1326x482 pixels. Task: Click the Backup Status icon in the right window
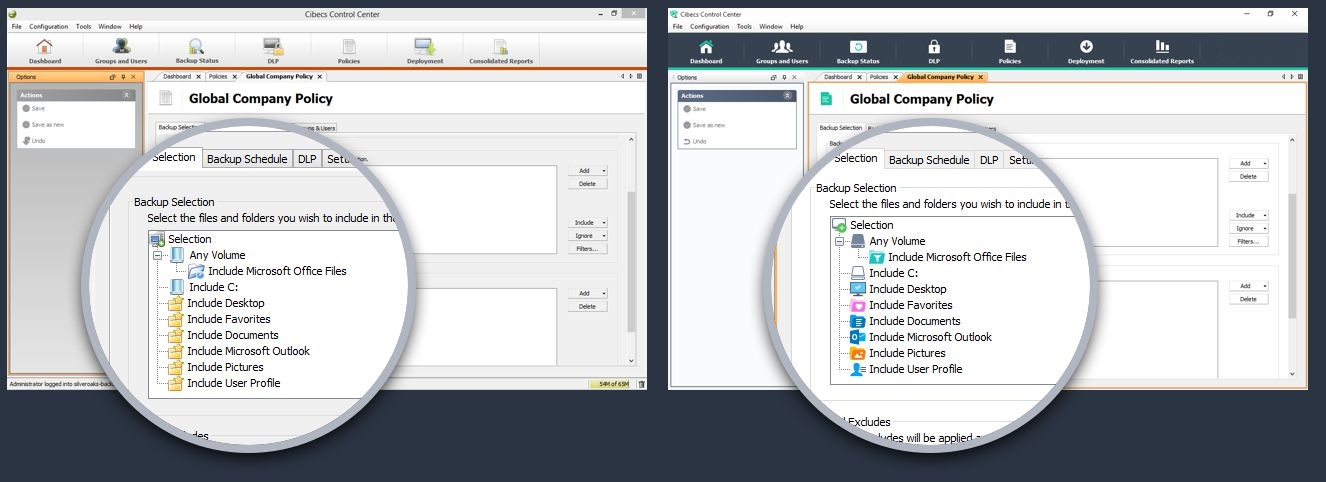point(857,48)
